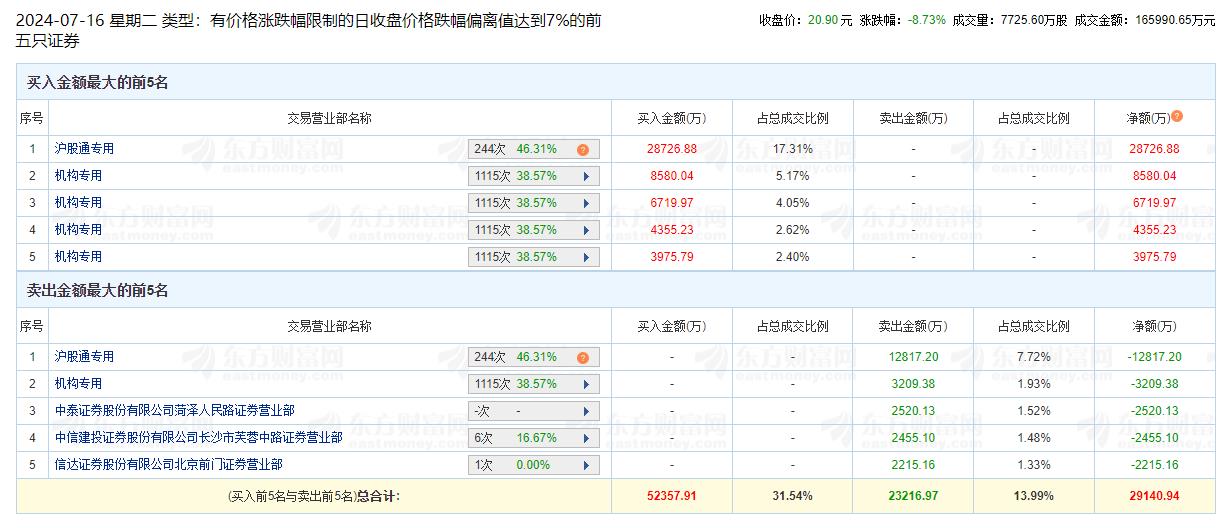Open 机构专用 ranked third in the buy table

point(78,202)
